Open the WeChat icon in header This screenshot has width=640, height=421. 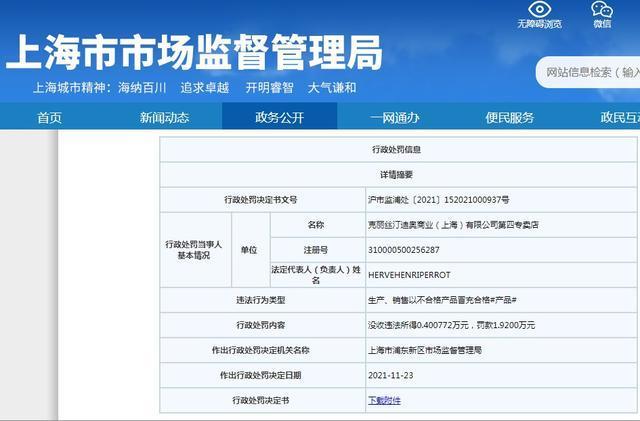[602, 9]
